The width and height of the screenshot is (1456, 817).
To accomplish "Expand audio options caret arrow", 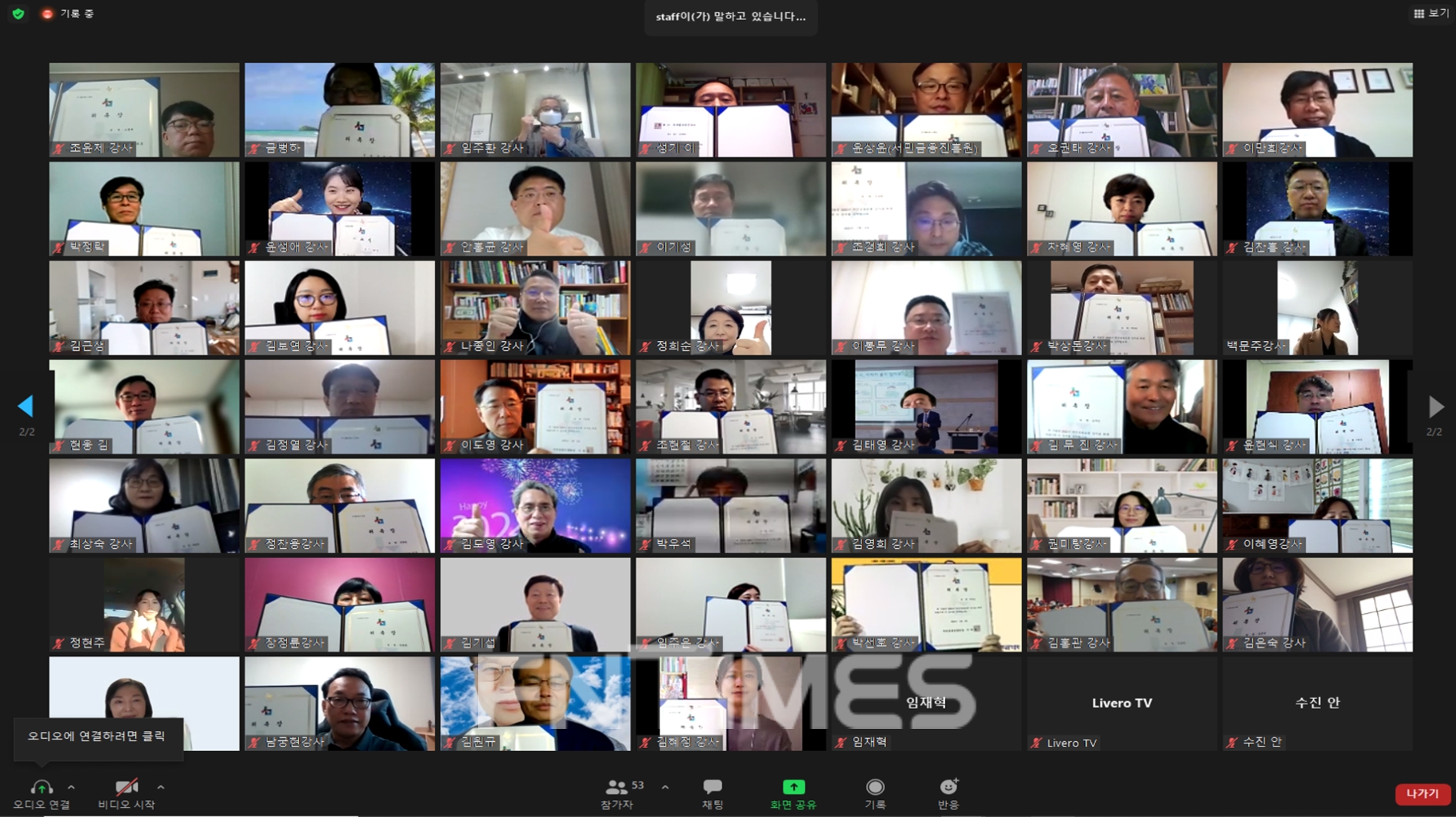I will pos(71,787).
